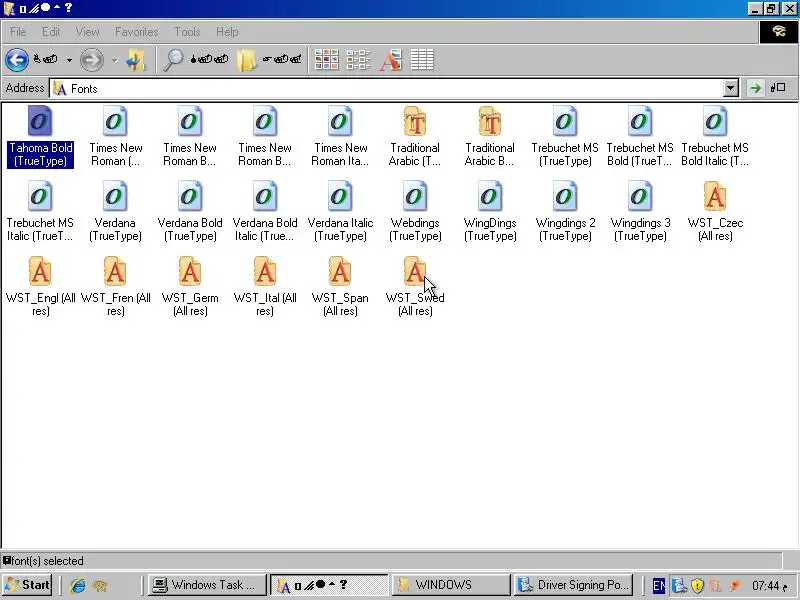Image resolution: width=800 pixels, height=600 pixels.
Task: Expand the Address bar dropdown
Action: point(731,88)
